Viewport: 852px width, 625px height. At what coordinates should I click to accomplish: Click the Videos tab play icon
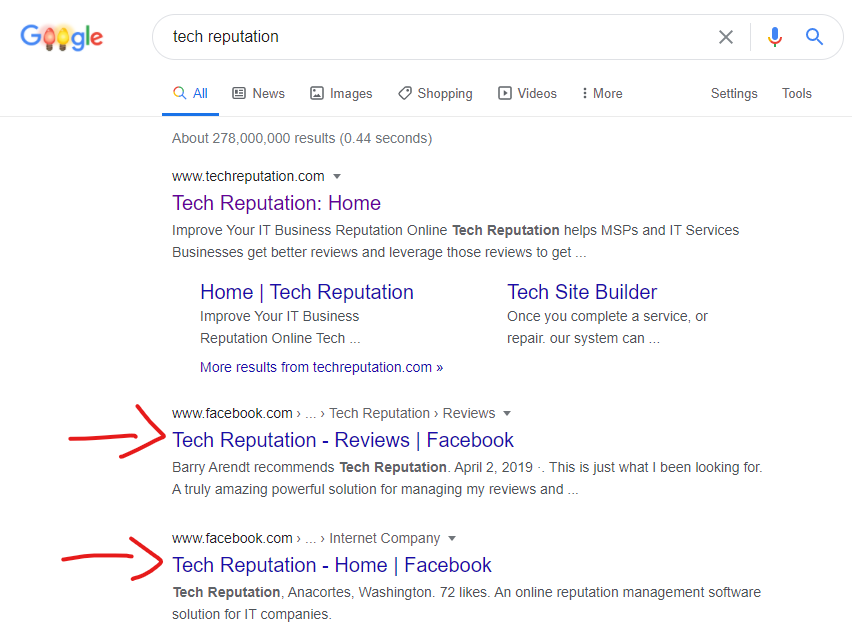click(x=505, y=93)
